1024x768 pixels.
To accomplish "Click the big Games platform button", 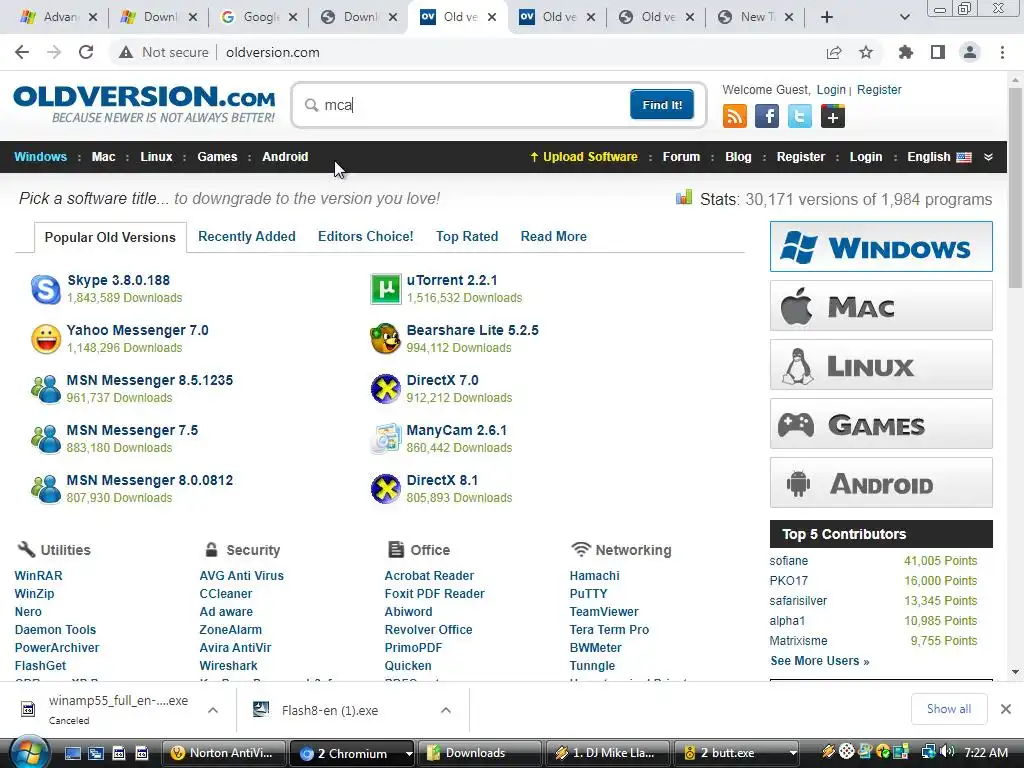I will click(x=881, y=424).
